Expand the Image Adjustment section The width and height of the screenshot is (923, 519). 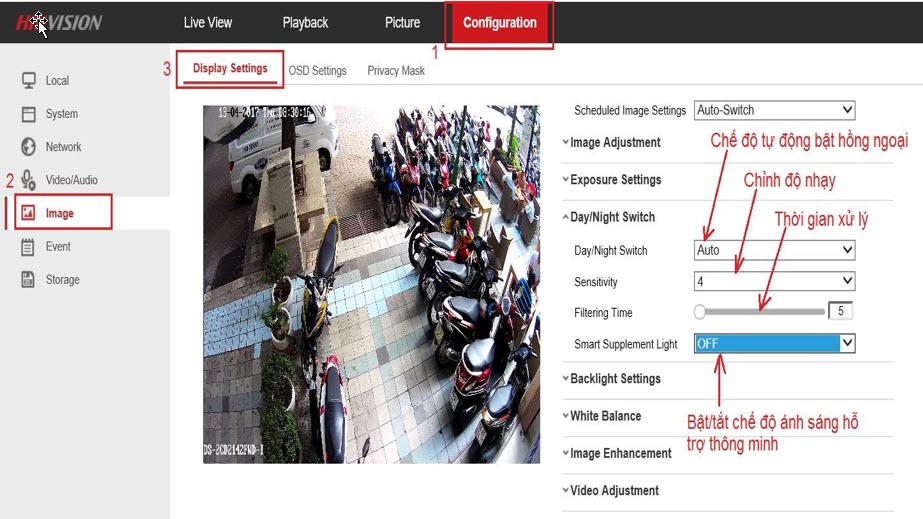coord(614,143)
